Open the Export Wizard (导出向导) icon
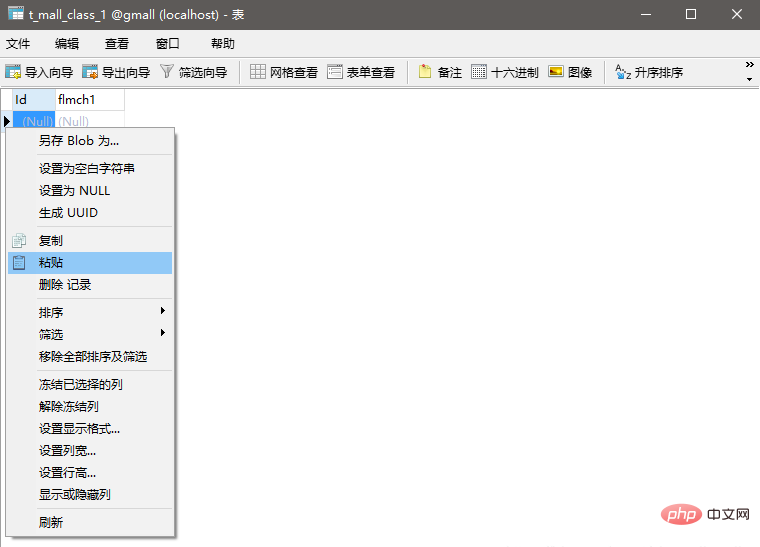 point(90,72)
